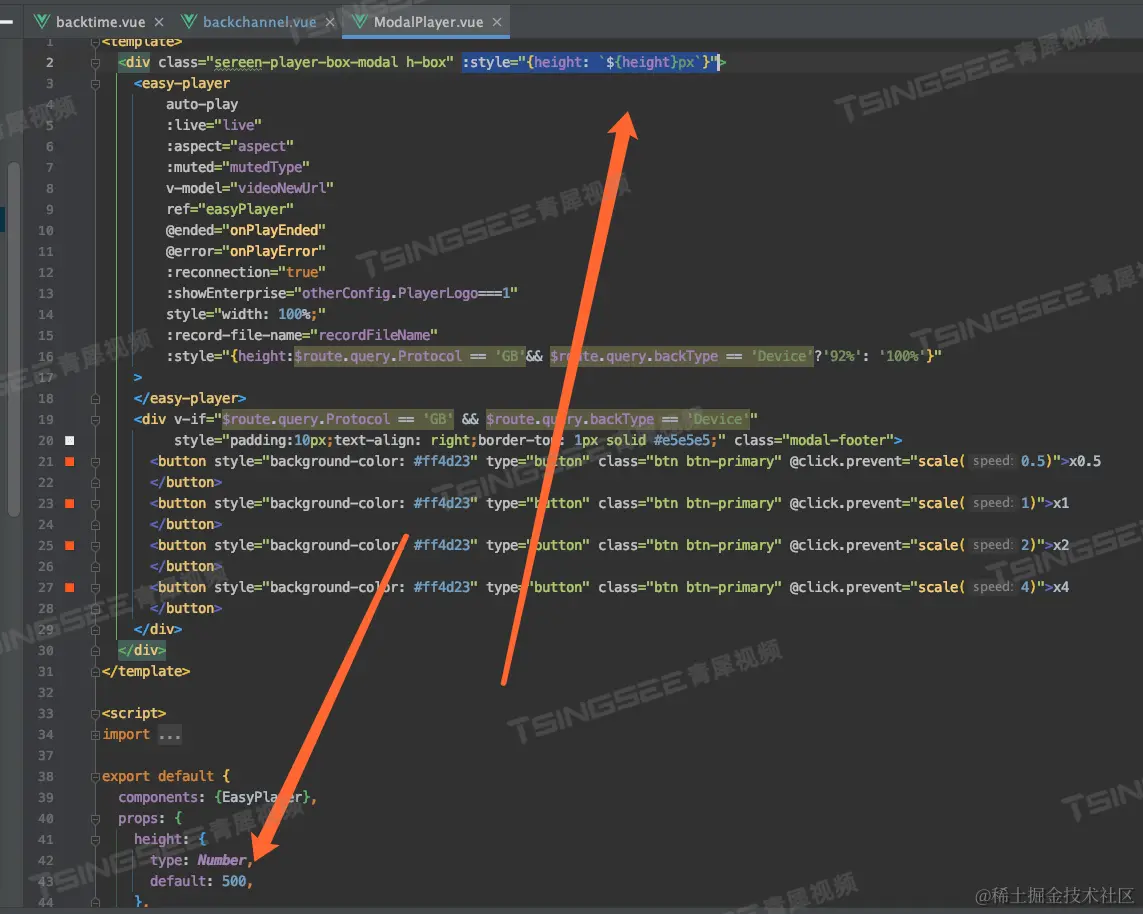The width and height of the screenshot is (1143, 914).
Task: Click line number 37 in the gutter
Action: click(x=46, y=756)
